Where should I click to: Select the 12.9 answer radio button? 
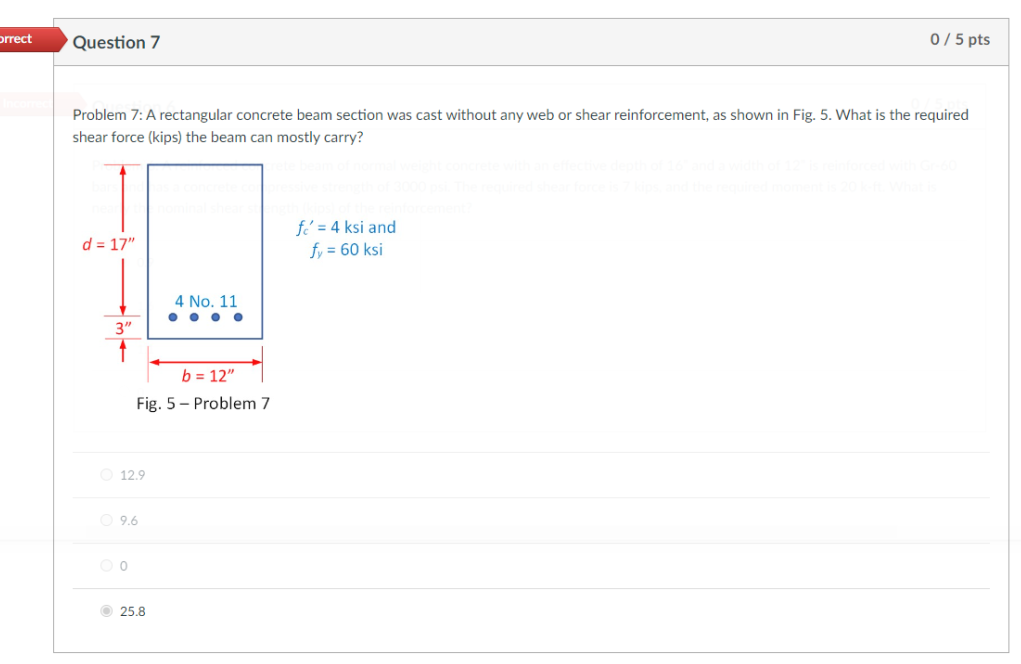click(106, 474)
